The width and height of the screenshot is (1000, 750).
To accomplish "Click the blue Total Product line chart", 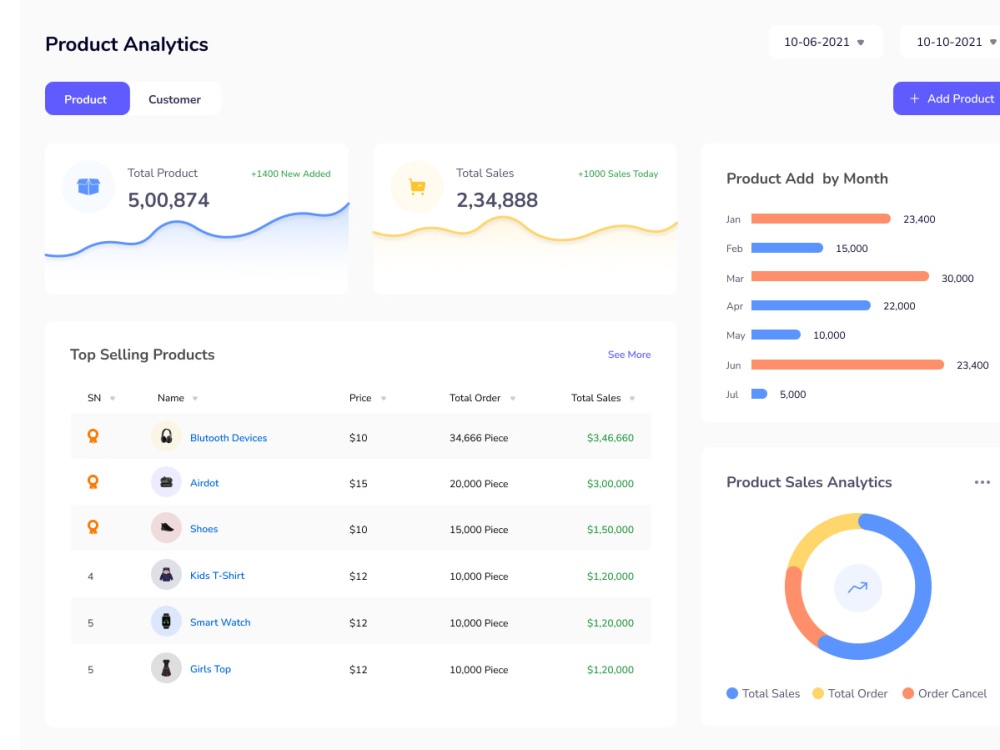I will (x=197, y=242).
